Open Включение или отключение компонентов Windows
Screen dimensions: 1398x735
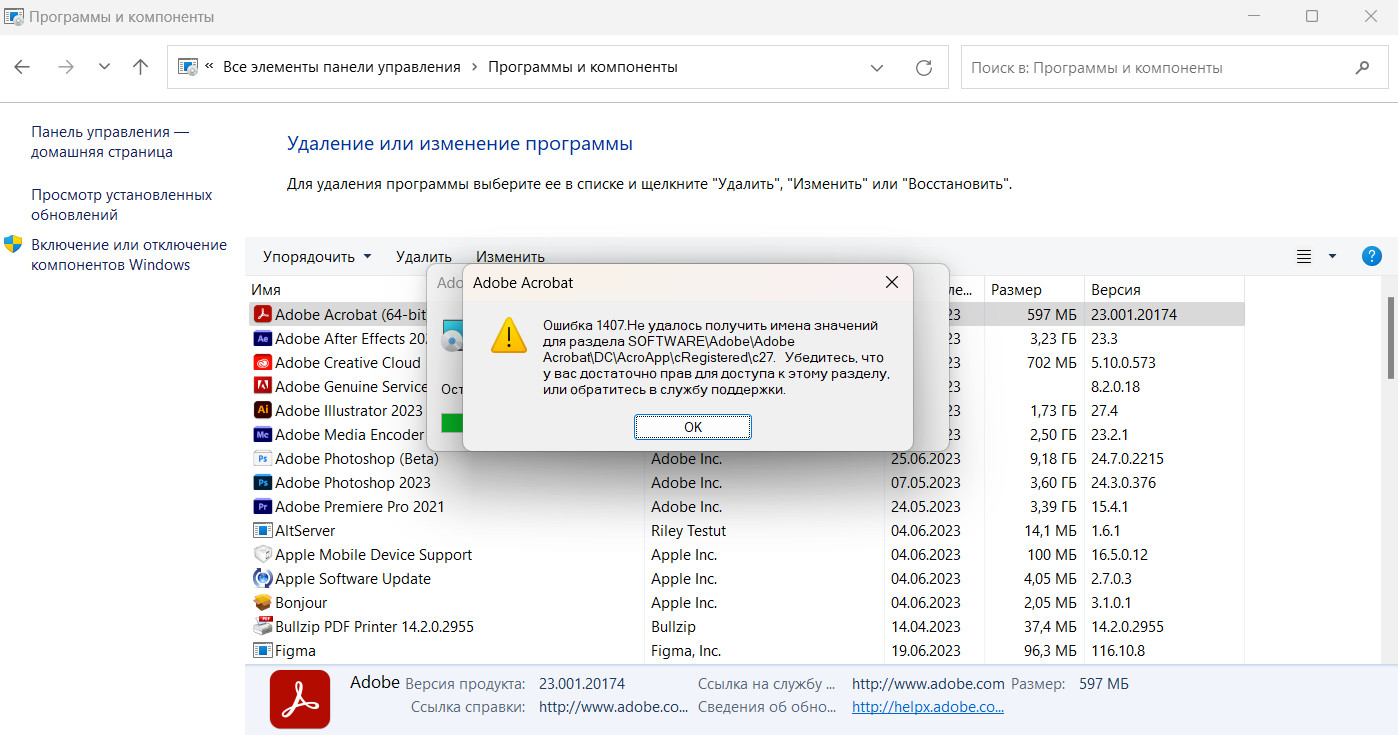[129, 255]
